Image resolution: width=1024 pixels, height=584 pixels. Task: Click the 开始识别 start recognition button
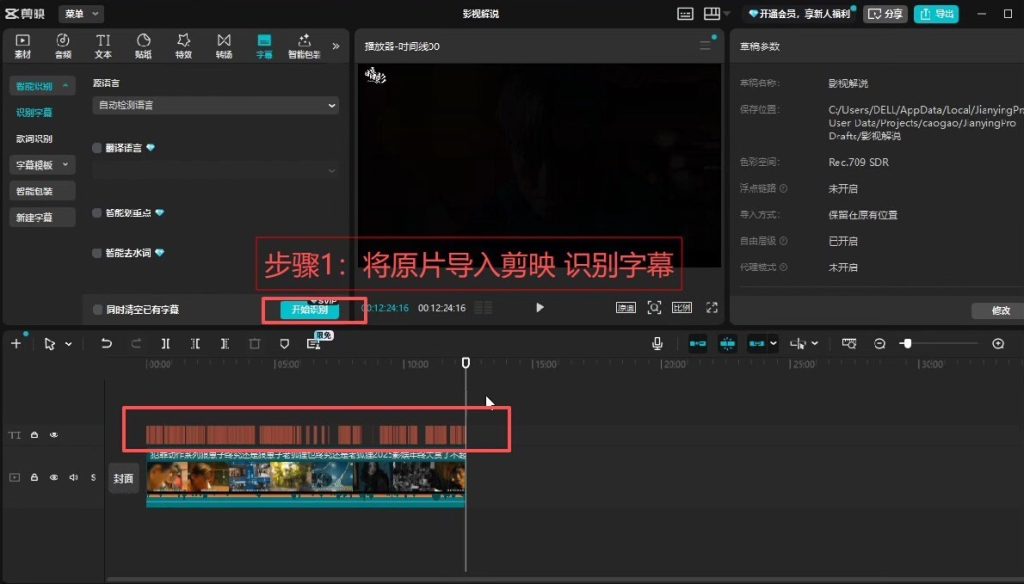[x=310, y=310]
